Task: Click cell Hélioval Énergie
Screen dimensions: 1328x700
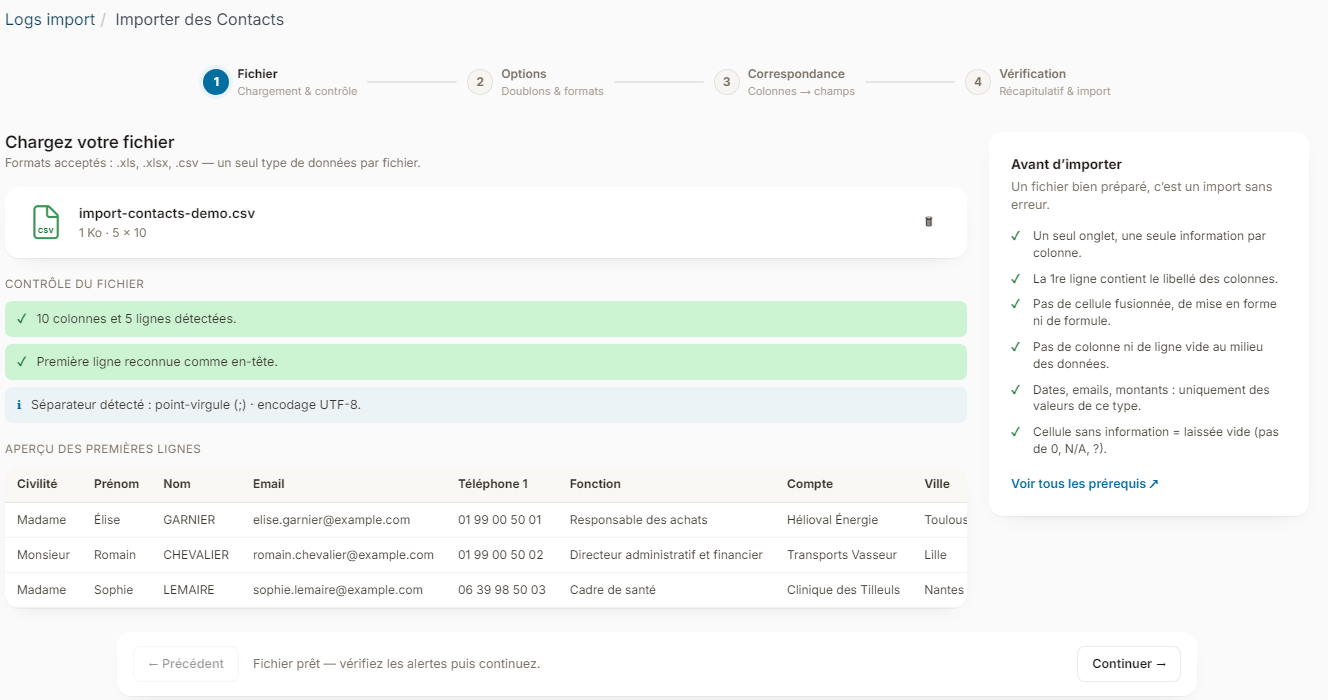Action: [x=833, y=520]
